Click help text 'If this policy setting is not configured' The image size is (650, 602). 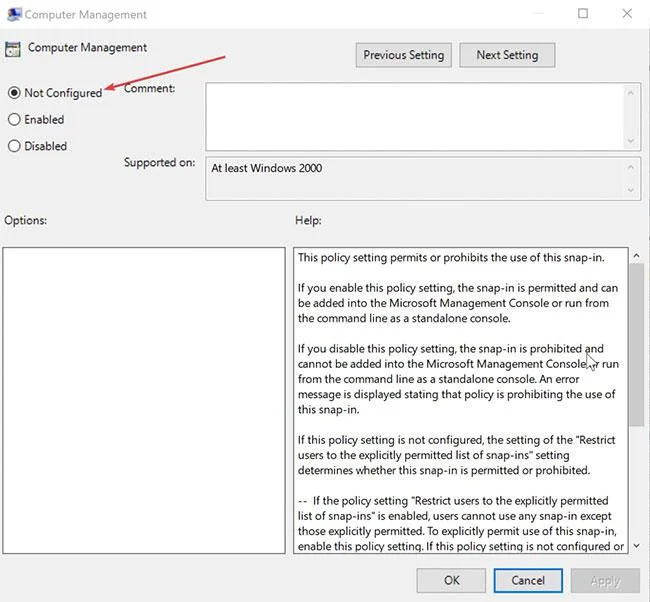pyautogui.click(x=391, y=440)
